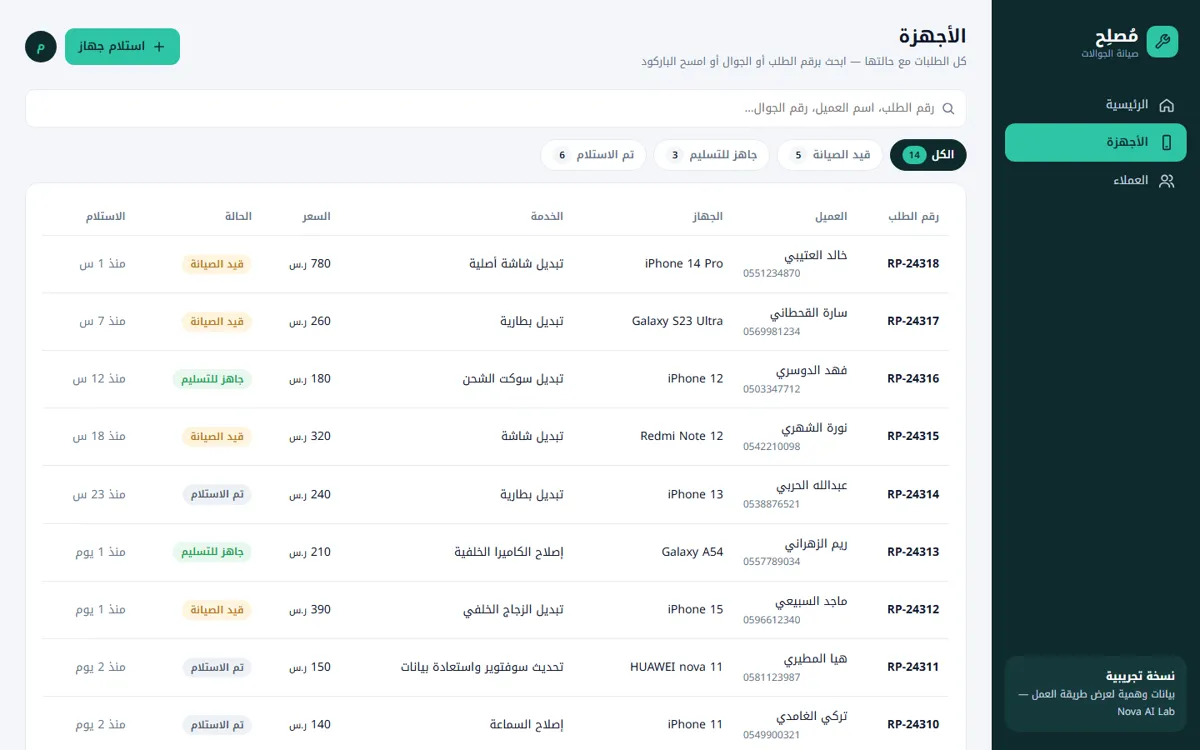Image resolution: width=1200 pixels, height=750 pixels.
Task: Click customer name عبدالله الحربي
Action: [x=812, y=486]
